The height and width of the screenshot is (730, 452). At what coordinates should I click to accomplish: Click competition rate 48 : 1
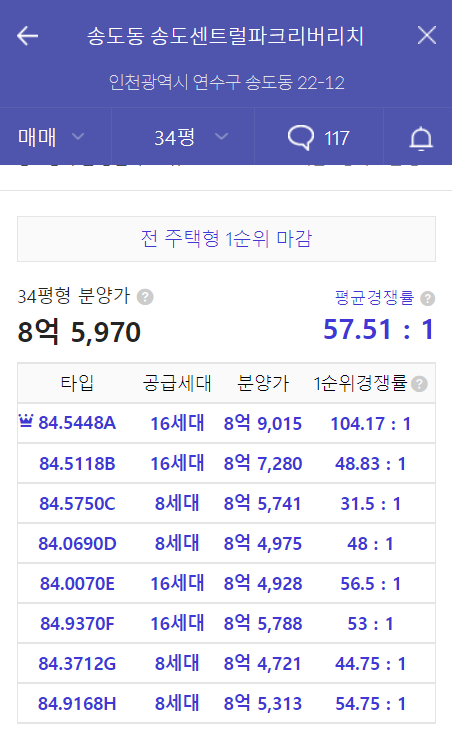coord(371,544)
